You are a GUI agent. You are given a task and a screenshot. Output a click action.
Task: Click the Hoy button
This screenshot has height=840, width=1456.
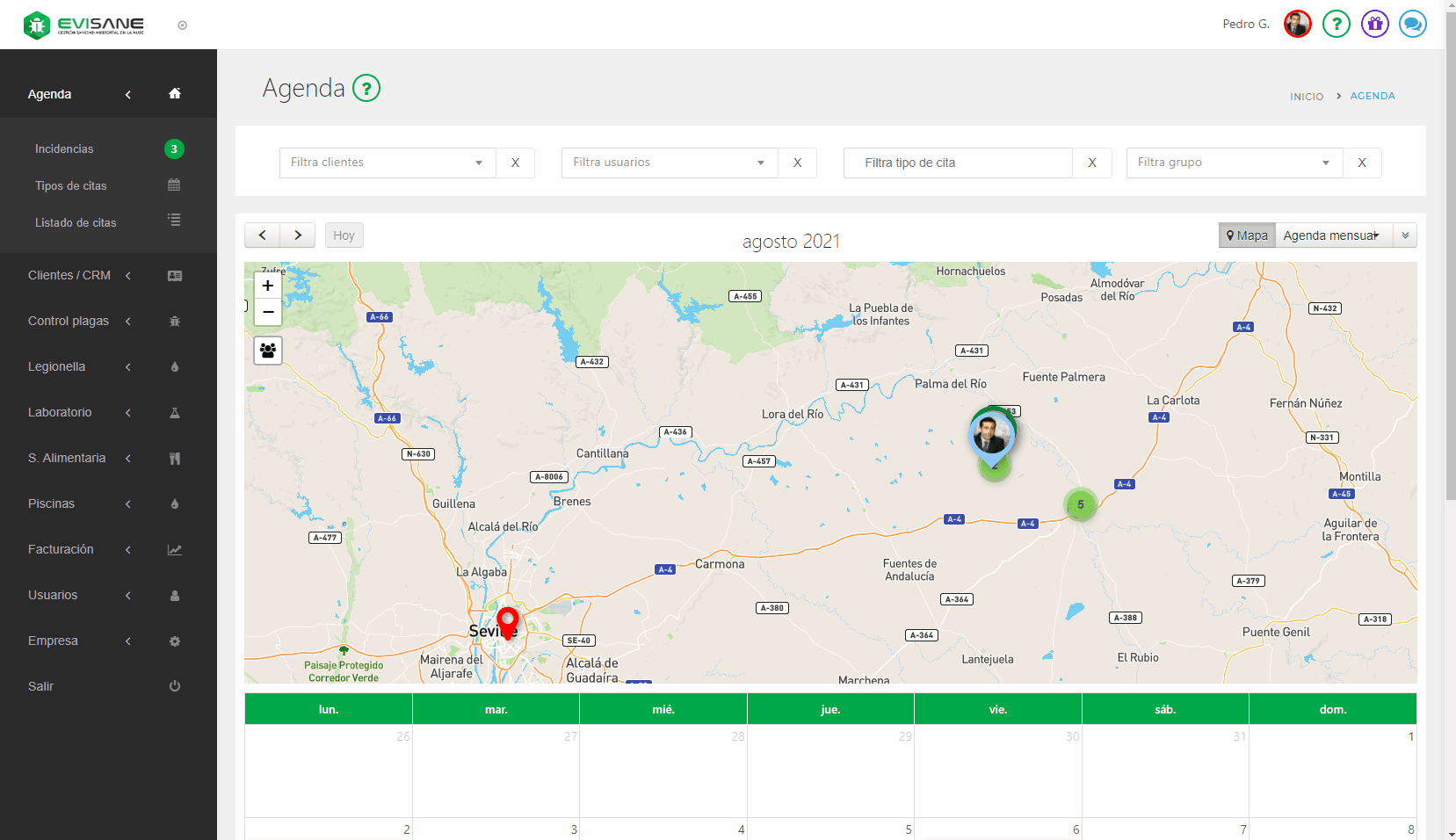point(344,235)
